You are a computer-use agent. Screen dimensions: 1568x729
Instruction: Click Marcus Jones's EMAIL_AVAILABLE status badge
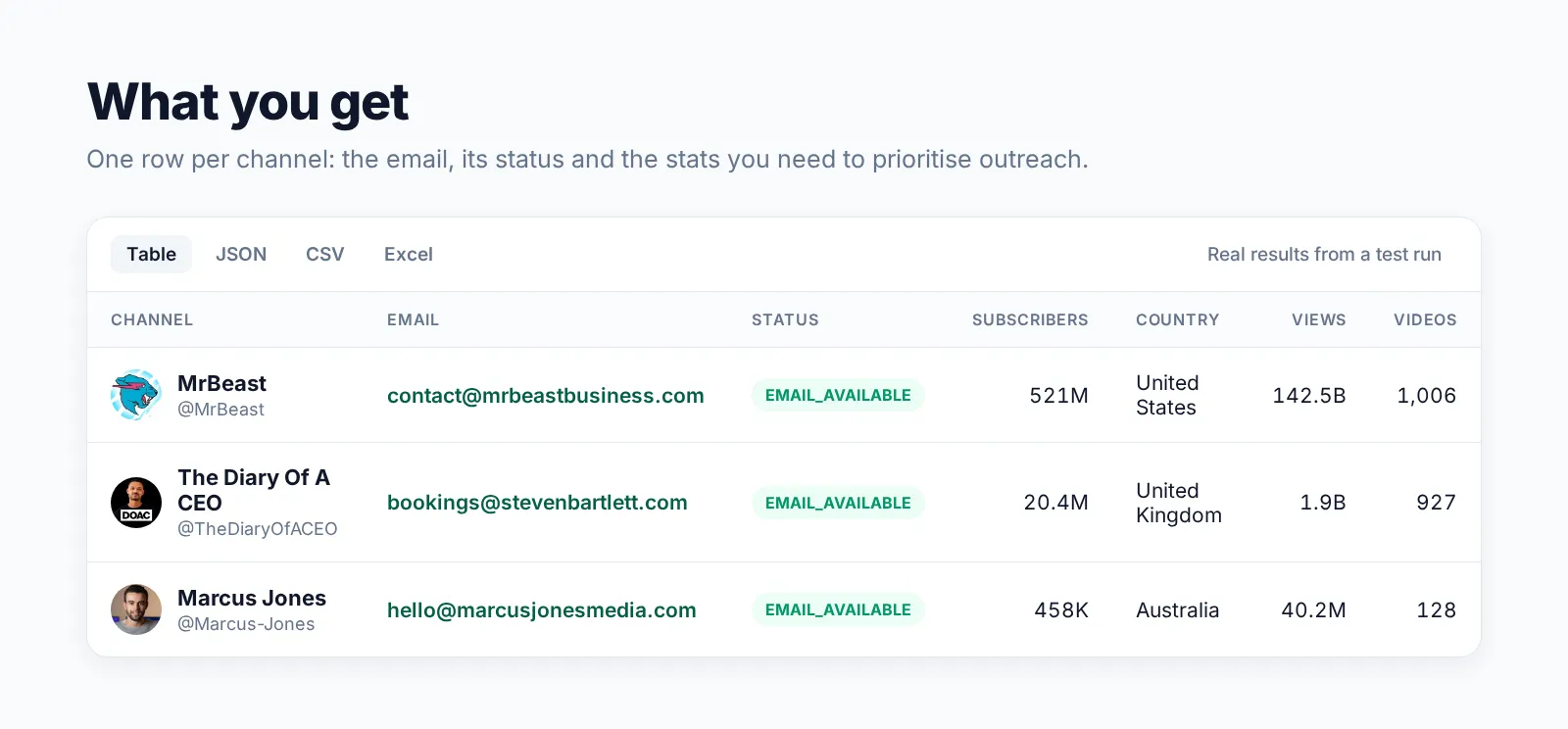[838, 609]
